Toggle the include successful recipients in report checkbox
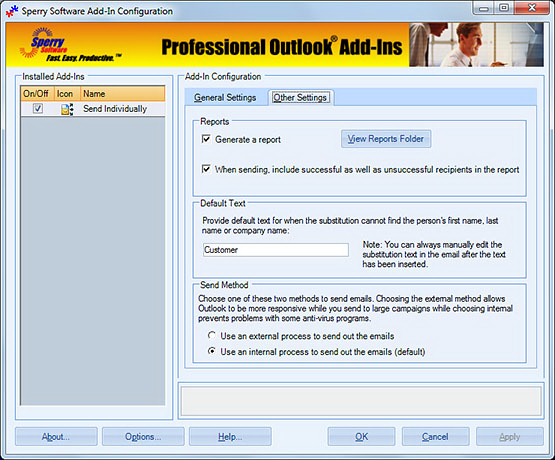The image size is (555, 460). [206, 169]
